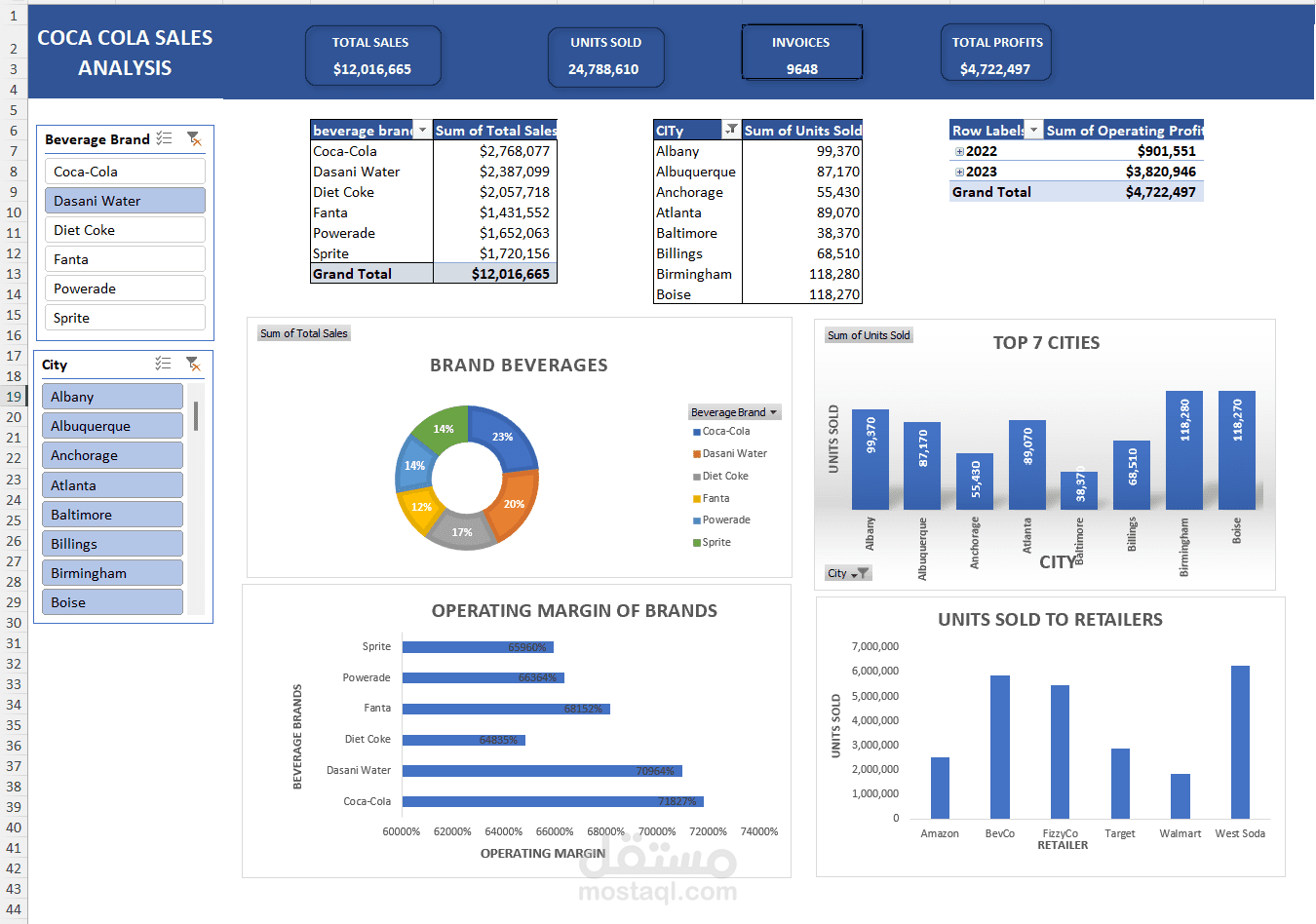Click Sum of Units Sold button on chart
Image resolution: width=1316 pixels, height=924 pixels.
click(868, 334)
